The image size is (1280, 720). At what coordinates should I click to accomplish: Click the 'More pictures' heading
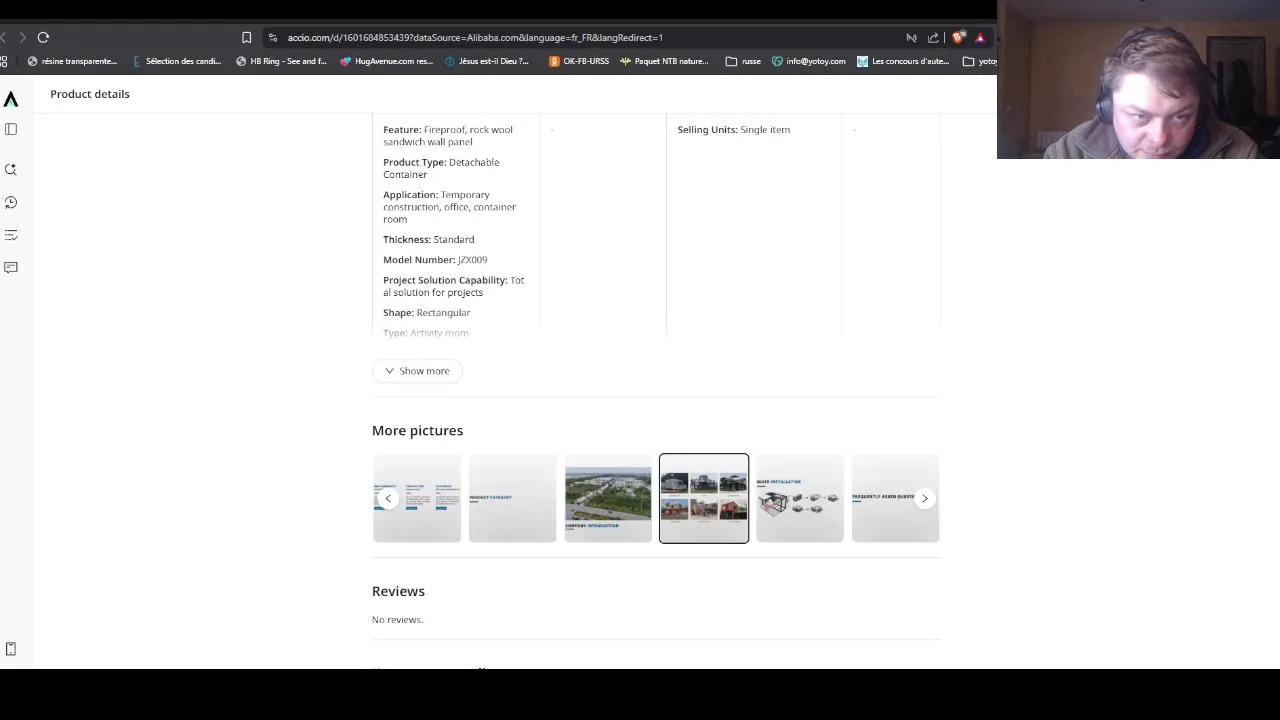(x=417, y=431)
